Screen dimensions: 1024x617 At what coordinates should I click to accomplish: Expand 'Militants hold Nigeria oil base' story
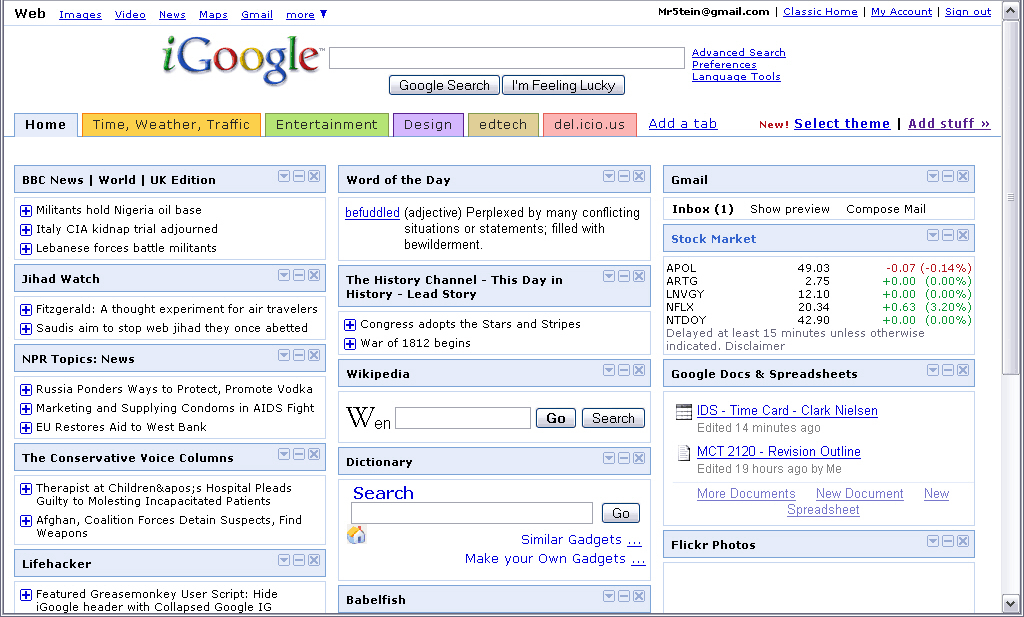[26, 210]
